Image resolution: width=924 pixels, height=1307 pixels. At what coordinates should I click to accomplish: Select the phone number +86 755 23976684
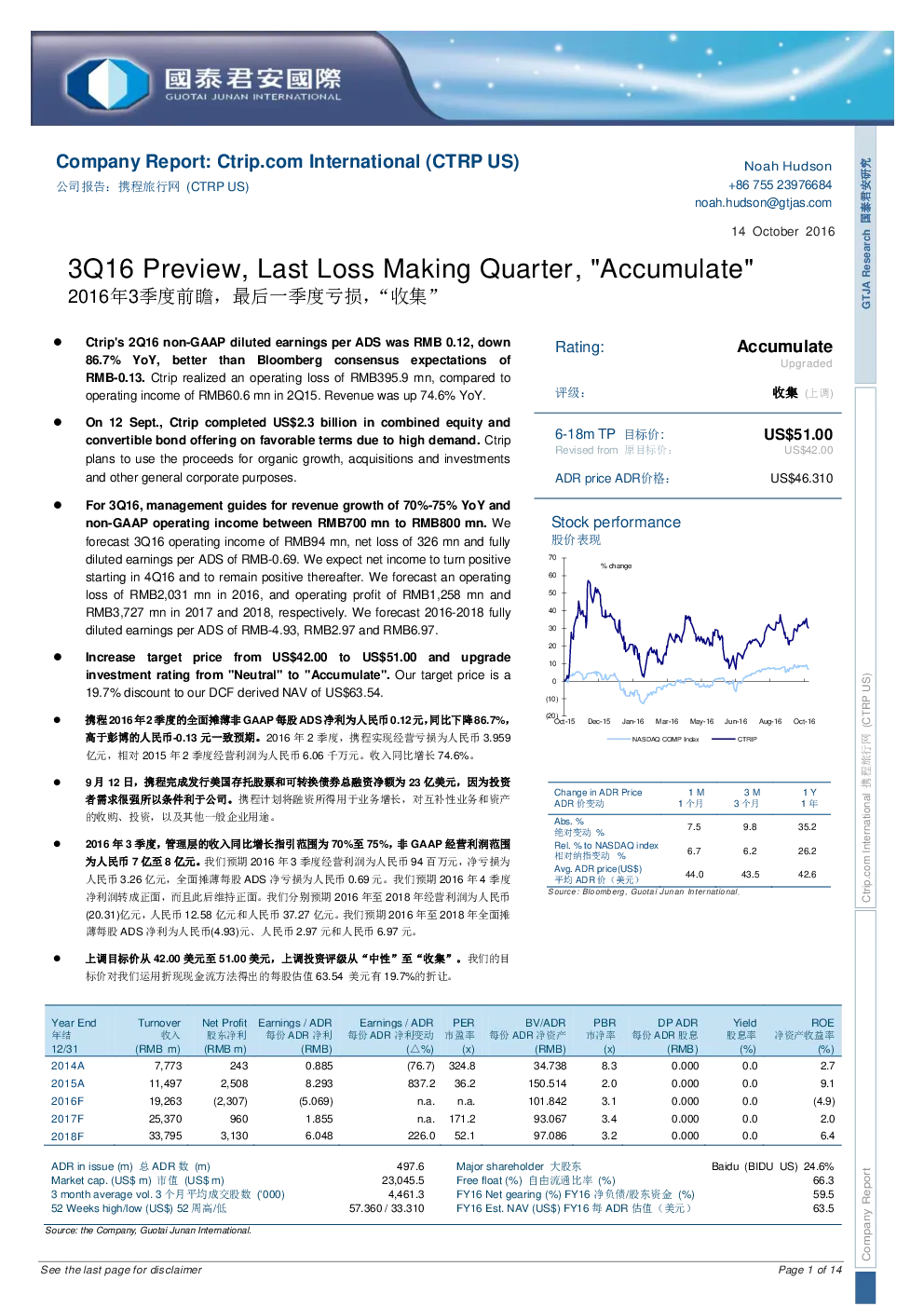tap(780, 184)
